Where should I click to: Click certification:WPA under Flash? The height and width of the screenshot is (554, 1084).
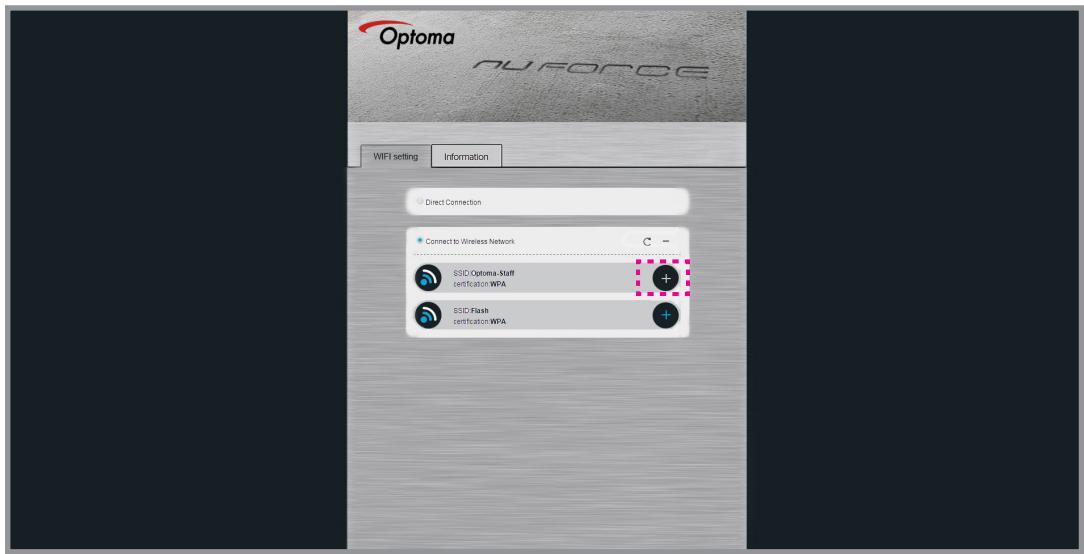point(480,322)
